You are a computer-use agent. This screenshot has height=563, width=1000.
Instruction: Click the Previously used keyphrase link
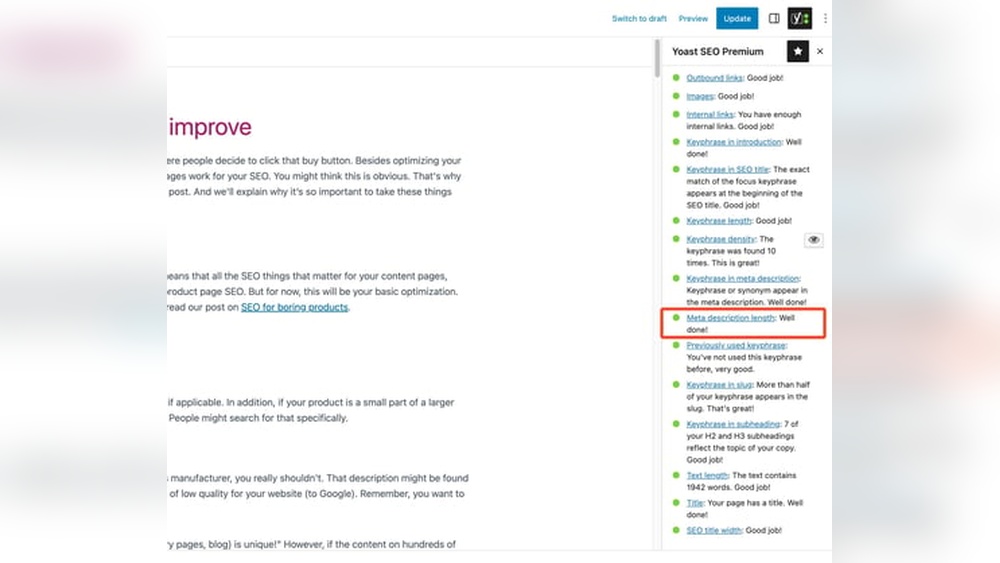[x=736, y=345]
